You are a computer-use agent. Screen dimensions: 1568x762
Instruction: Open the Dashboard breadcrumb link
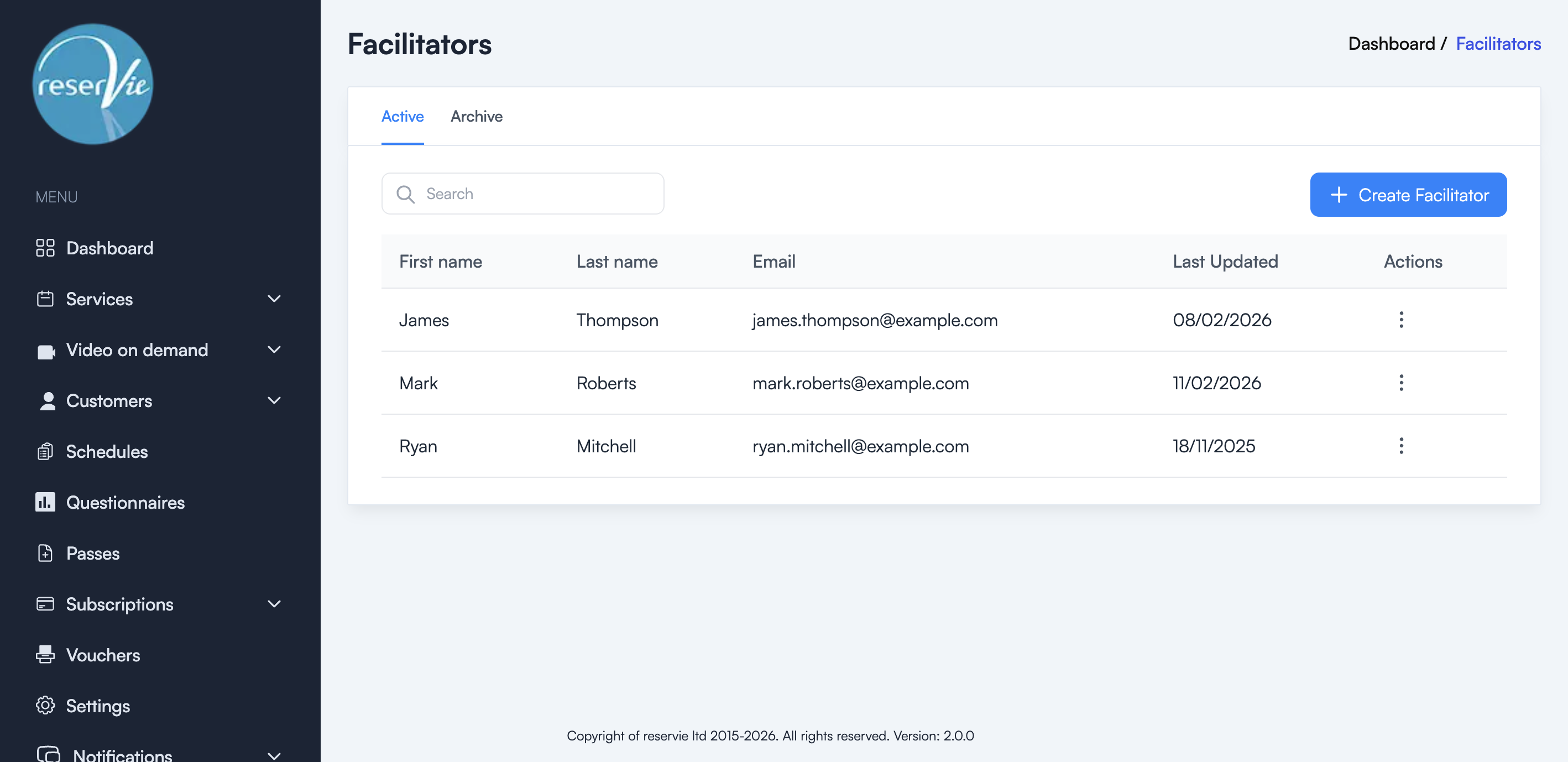tap(1393, 43)
